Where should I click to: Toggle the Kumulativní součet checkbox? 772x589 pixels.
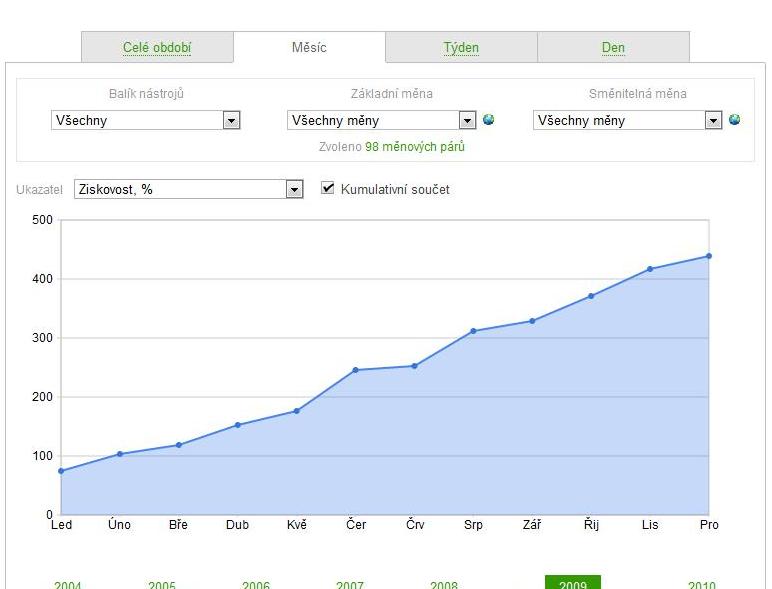click(328, 188)
